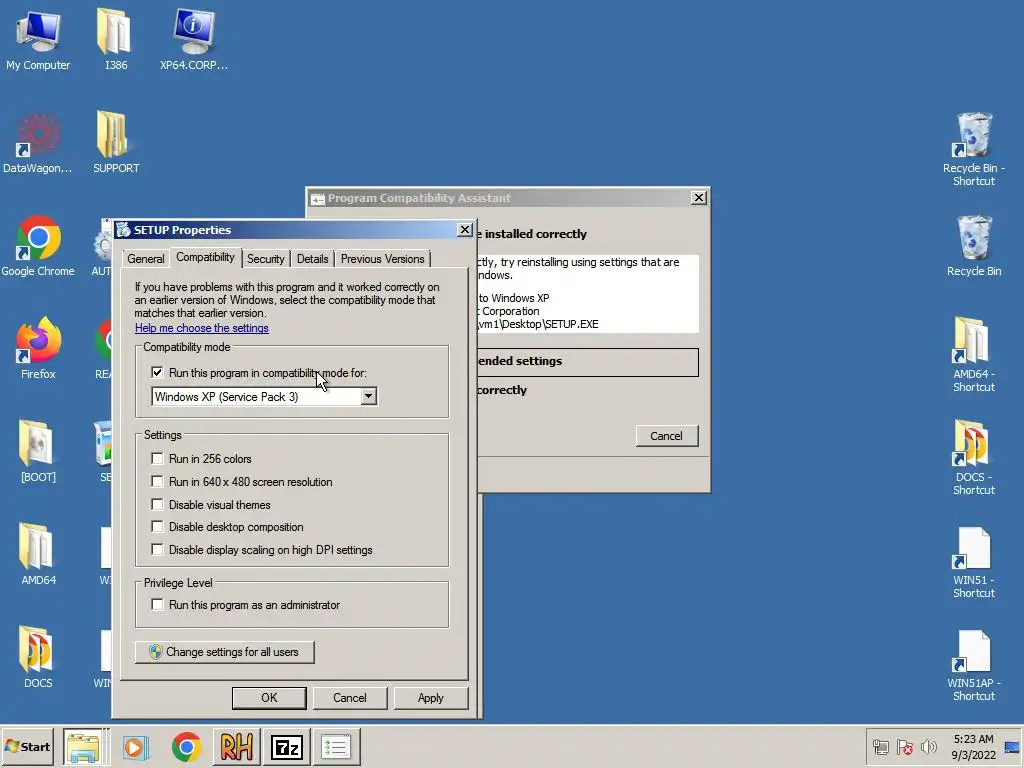Switch to the Security tab
The image size is (1024, 768).
tap(265, 259)
